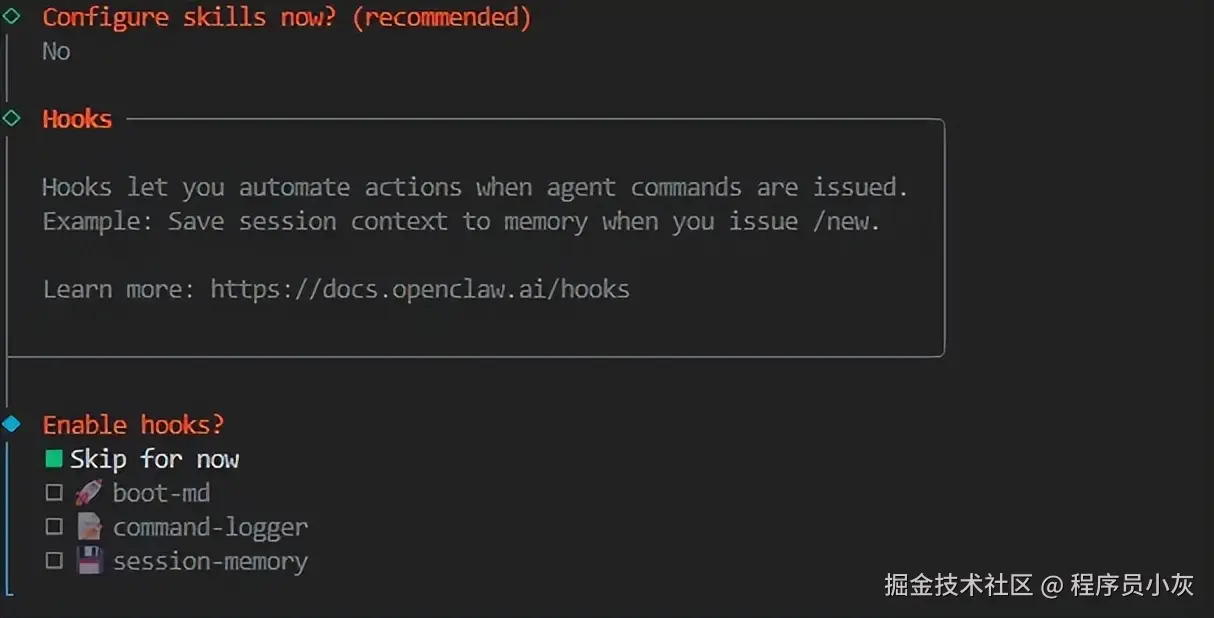Click the Configure skills now? prompt text
Screen dimensions: 1214x618
(287, 17)
